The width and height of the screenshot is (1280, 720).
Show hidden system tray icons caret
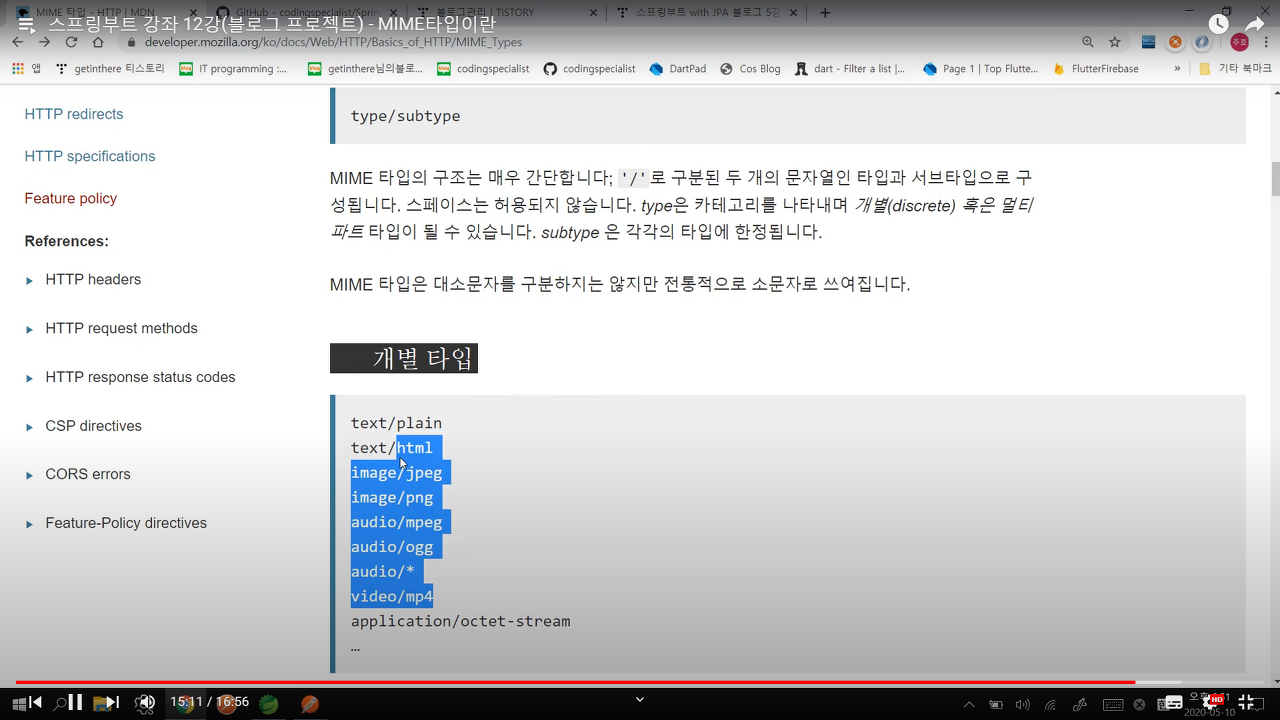(x=969, y=705)
